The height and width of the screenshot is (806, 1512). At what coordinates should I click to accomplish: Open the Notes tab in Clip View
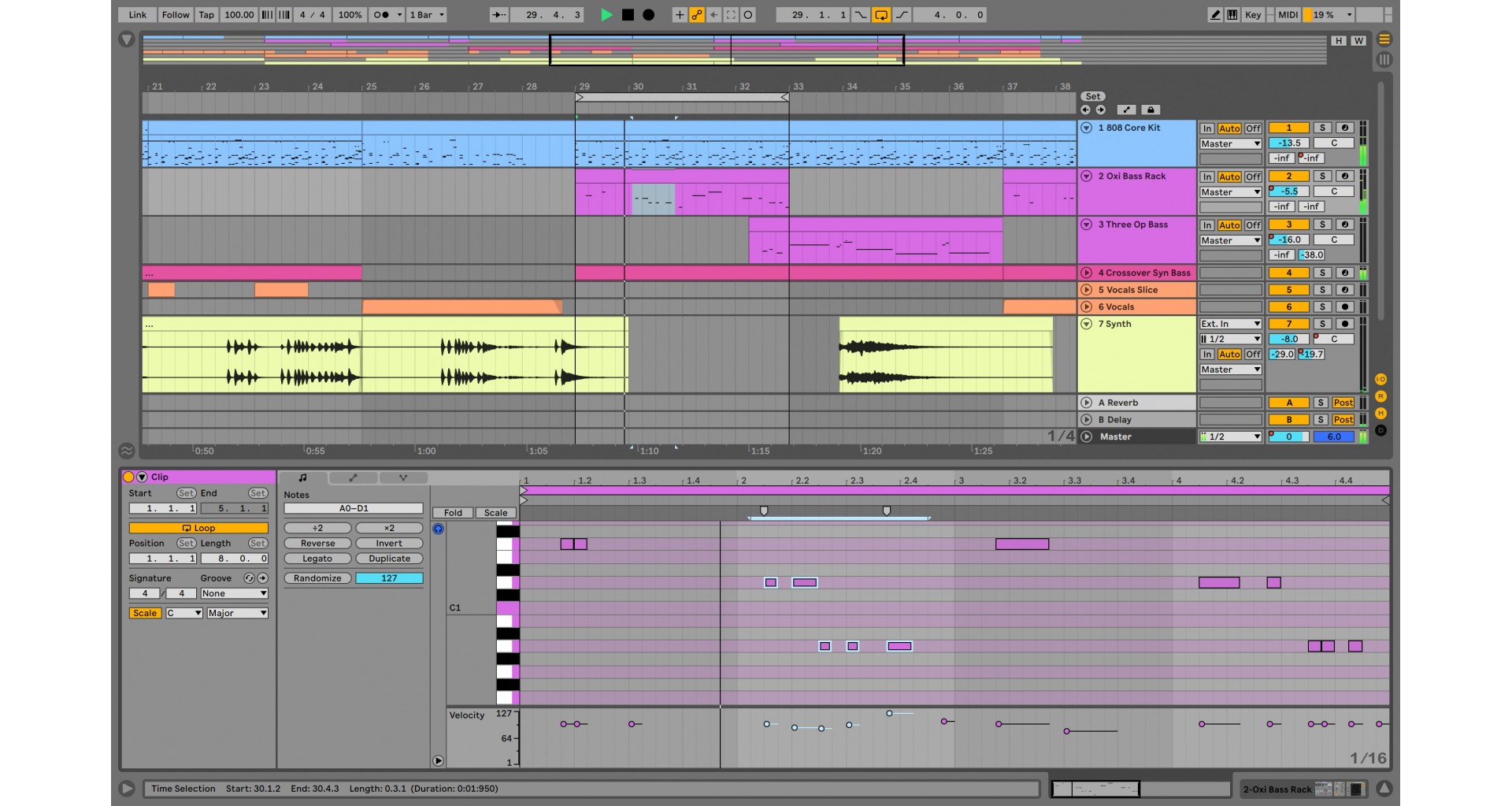point(302,477)
